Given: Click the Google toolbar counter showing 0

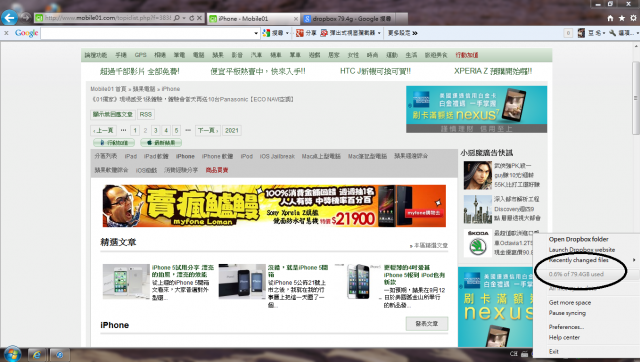Looking at the screenshot, I should point(568,33).
